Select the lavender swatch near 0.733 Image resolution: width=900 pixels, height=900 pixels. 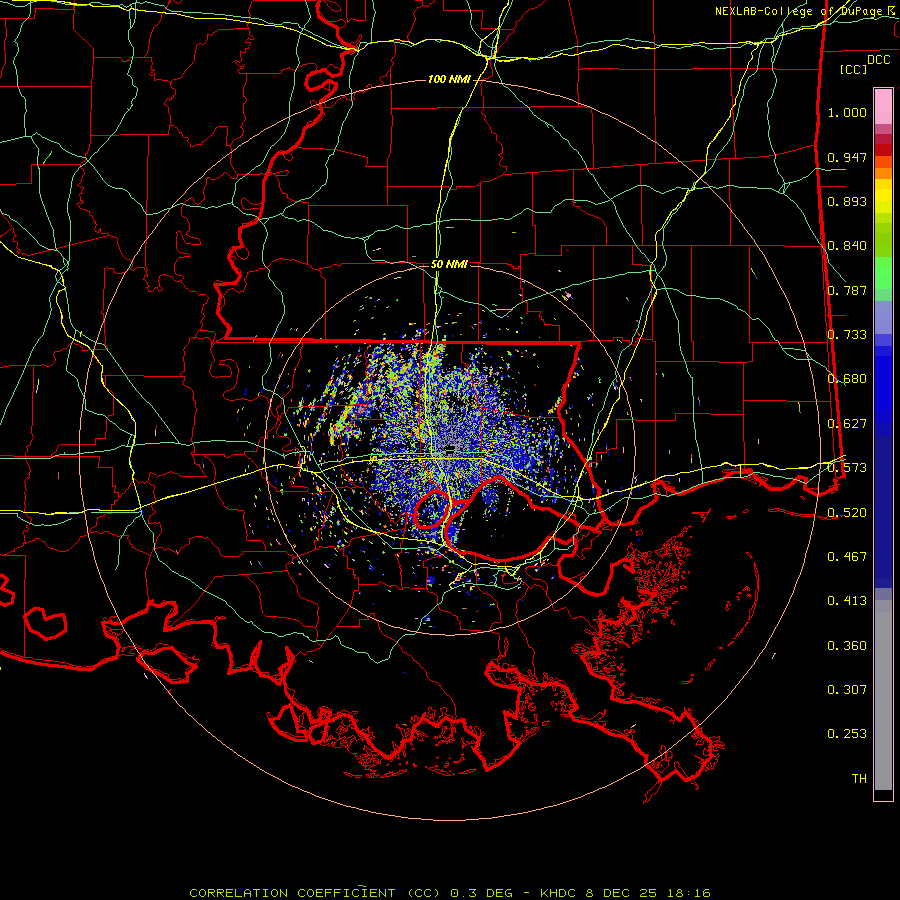pos(883,317)
